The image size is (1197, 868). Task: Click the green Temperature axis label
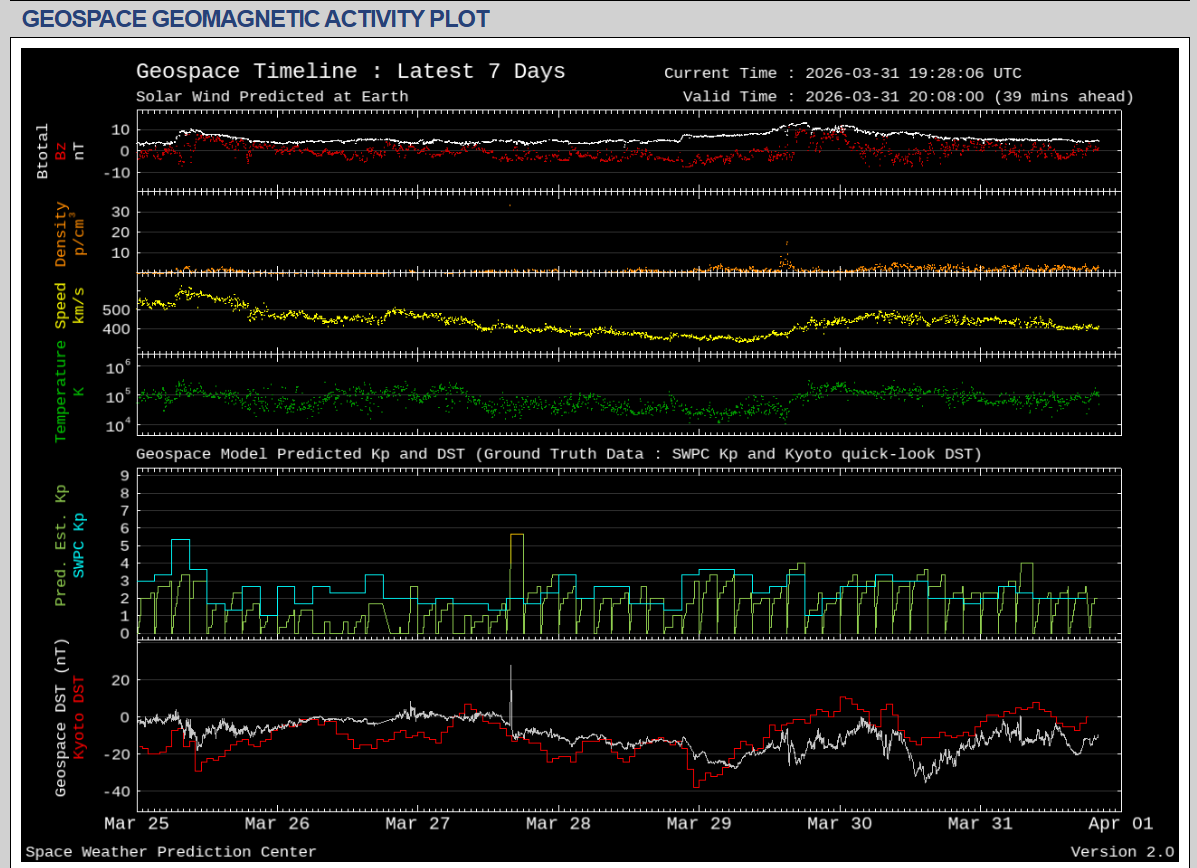tap(61, 391)
